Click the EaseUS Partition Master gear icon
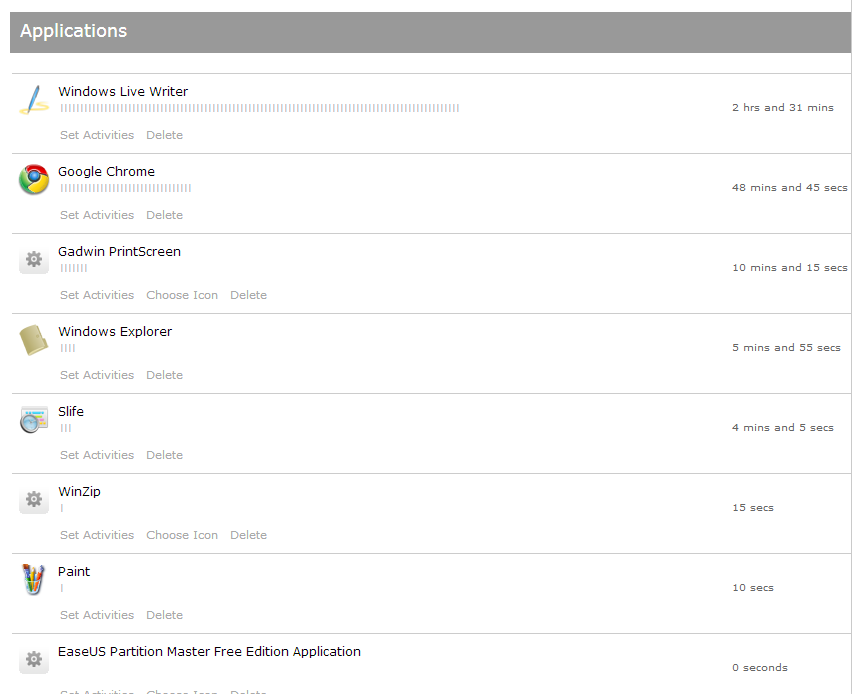The height and width of the screenshot is (694, 852). coord(34,660)
